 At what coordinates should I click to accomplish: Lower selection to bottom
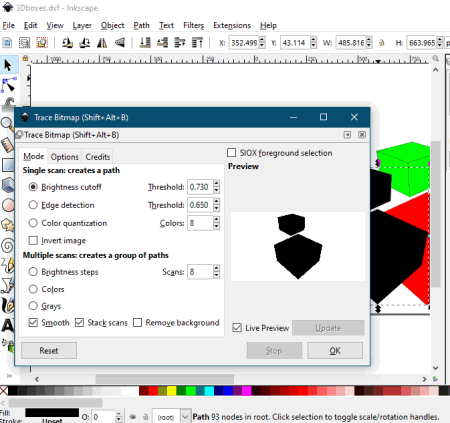(145, 43)
